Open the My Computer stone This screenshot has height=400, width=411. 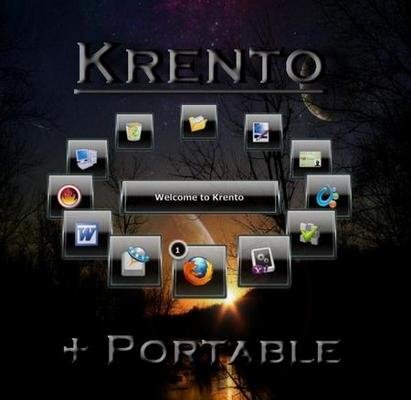(87, 159)
